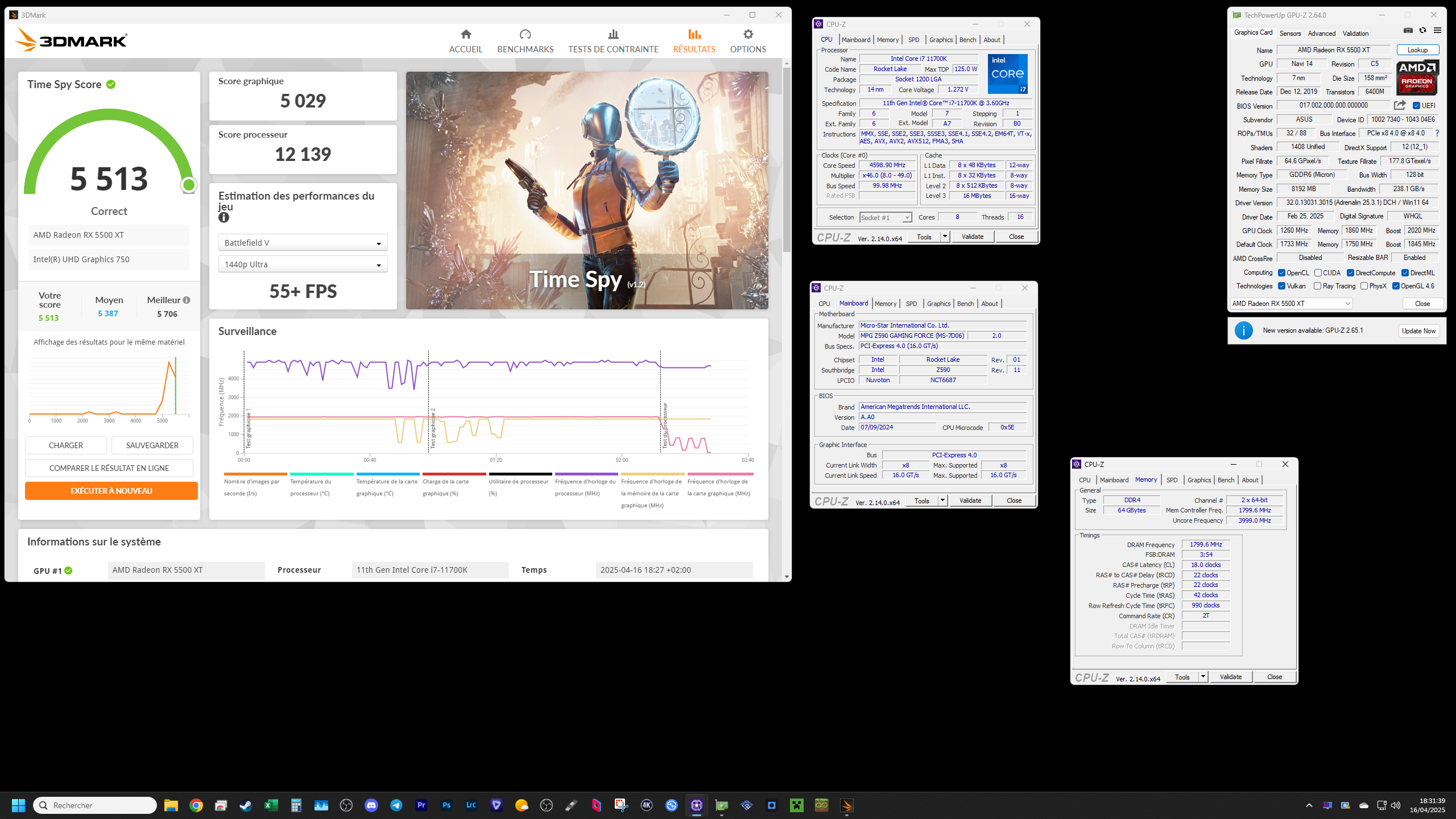Click 3DMark vertical scrollbar thumb

click(x=787, y=159)
